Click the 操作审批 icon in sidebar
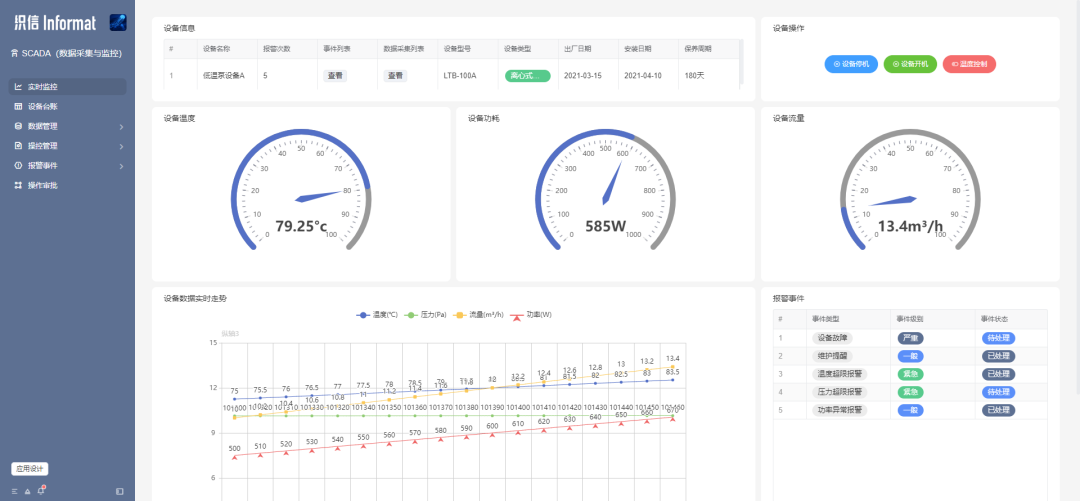Screen dimensions: 1080x501 [x=18, y=185]
